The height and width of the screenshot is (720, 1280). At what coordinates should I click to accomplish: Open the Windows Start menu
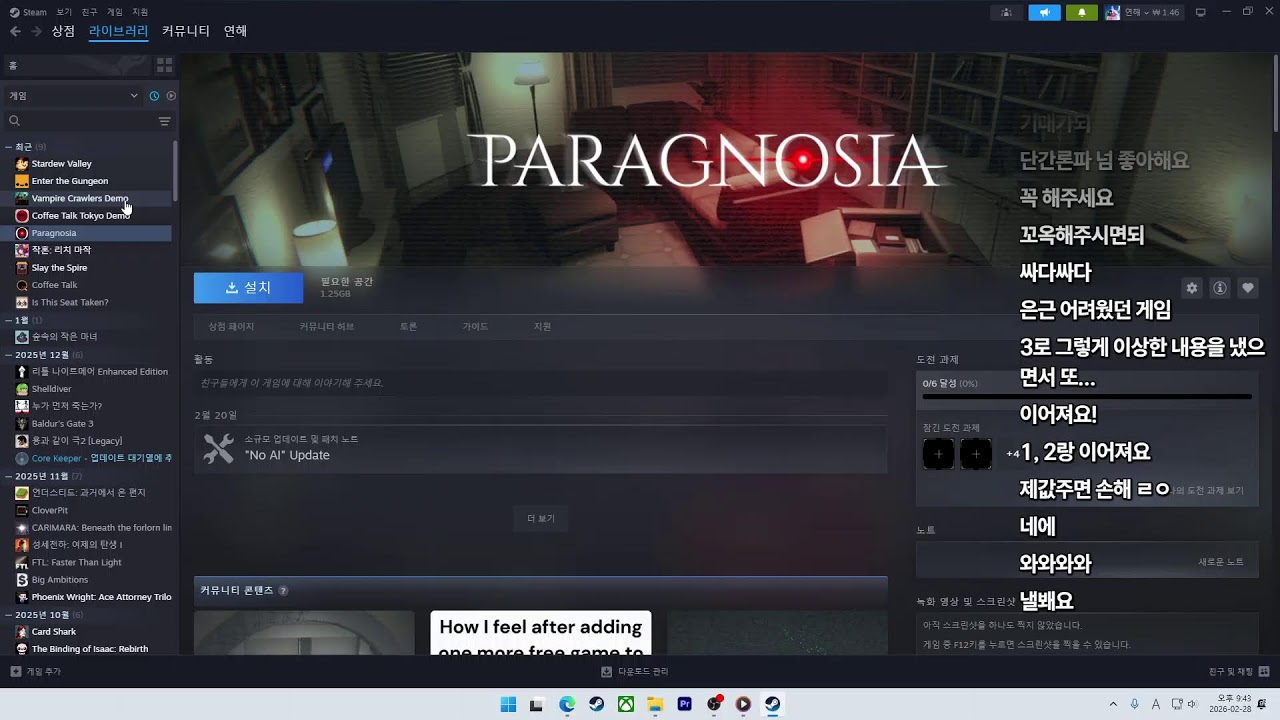508,704
